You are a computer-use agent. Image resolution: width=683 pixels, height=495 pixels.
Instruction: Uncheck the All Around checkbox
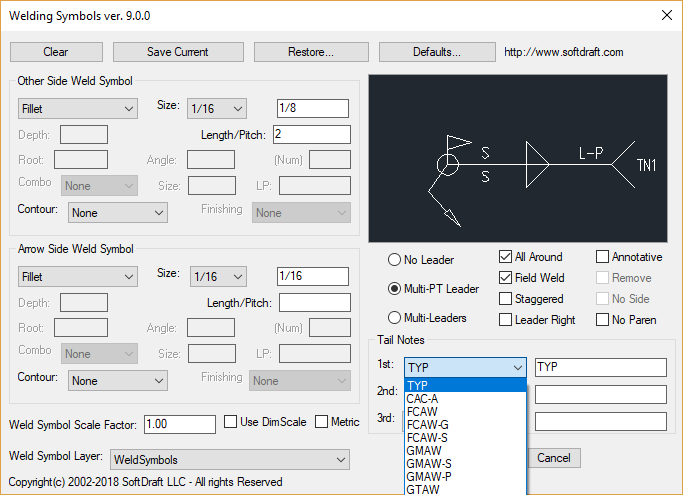(x=506, y=257)
